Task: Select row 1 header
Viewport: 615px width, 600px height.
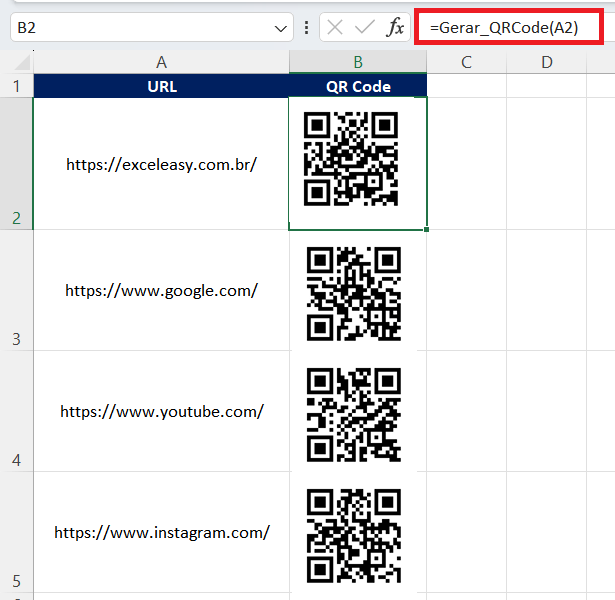Action: pos(16,86)
